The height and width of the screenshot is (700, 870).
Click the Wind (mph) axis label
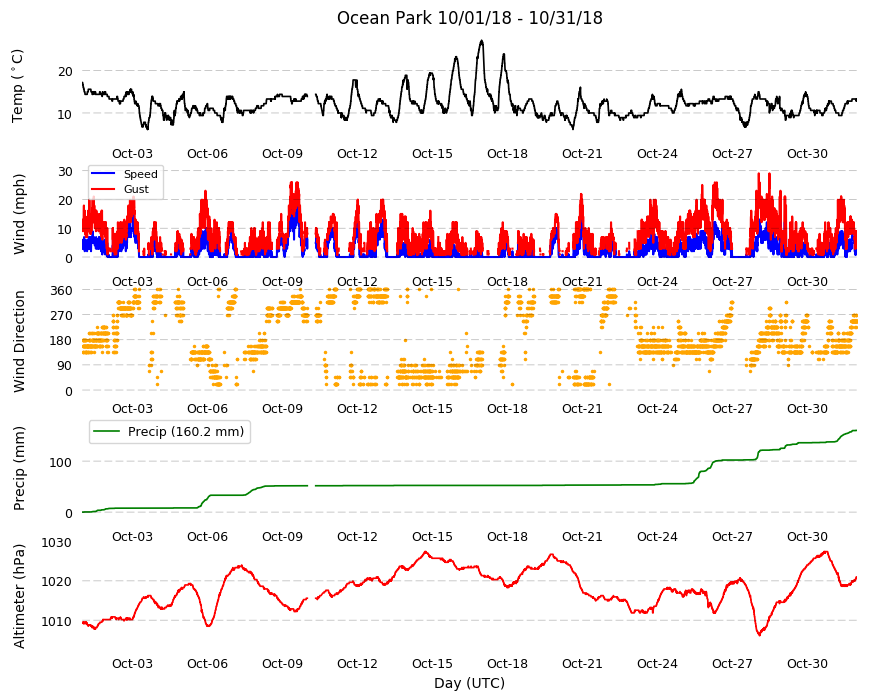point(19,214)
